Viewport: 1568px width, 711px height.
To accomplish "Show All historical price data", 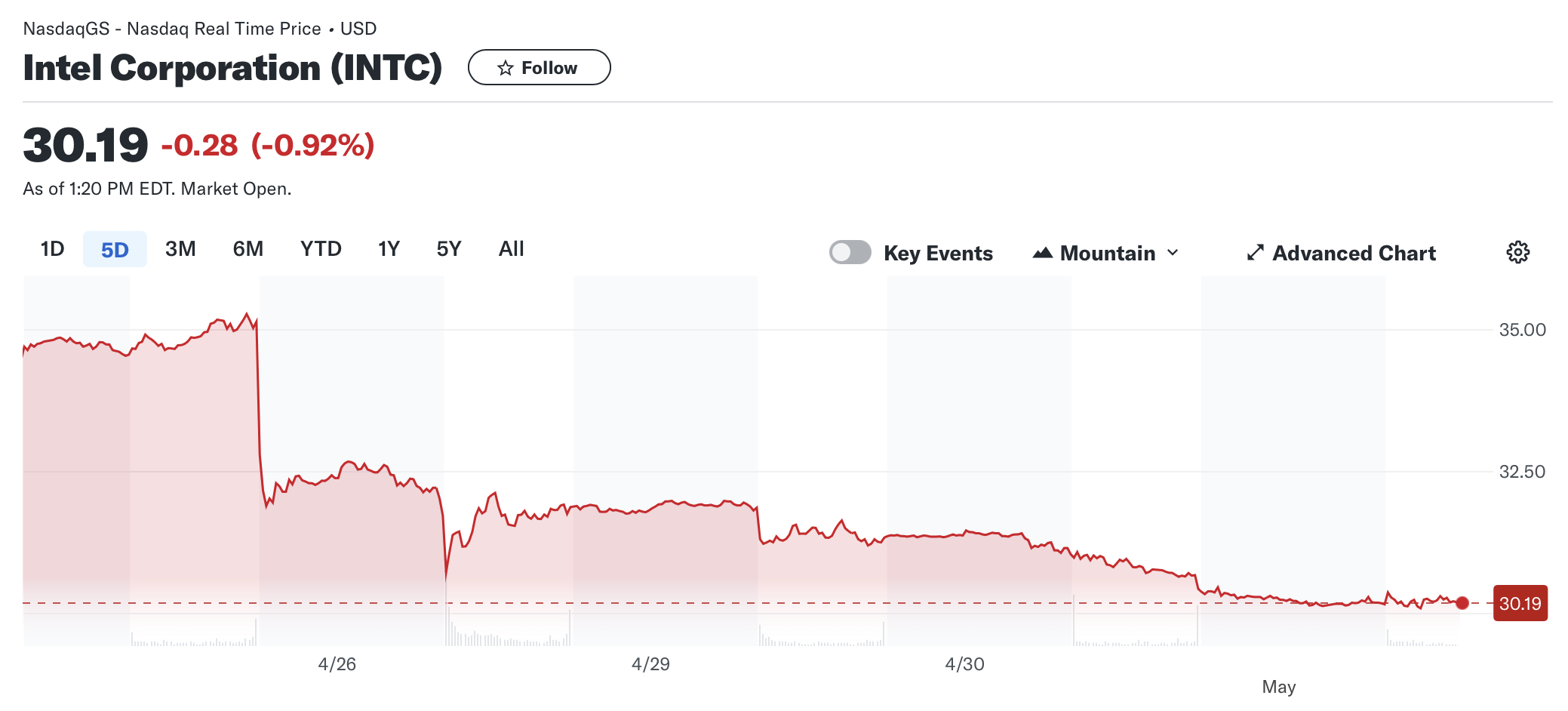I will [x=511, y=249].
